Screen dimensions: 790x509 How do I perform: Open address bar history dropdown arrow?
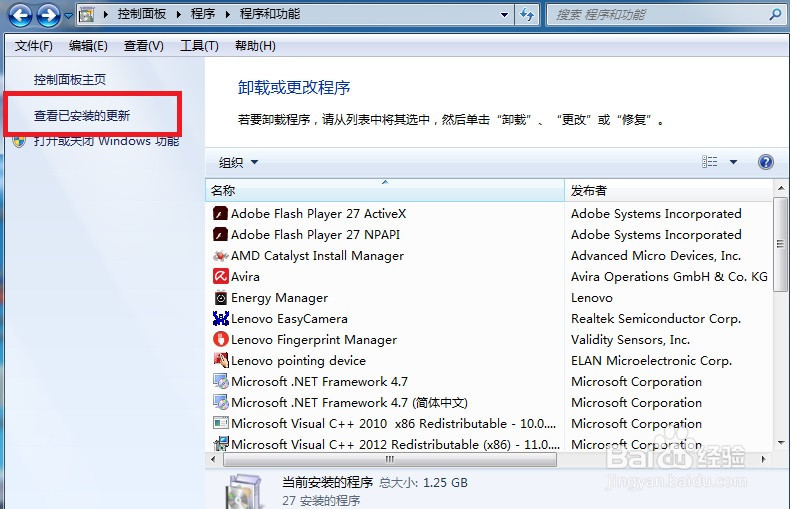(504, 15)
